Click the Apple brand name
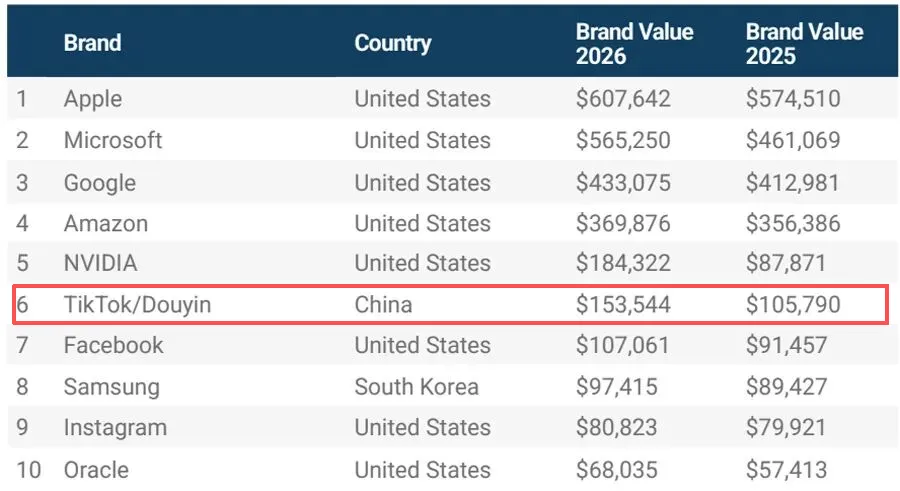This screenshot has height=491, width=900. point(93,99)
